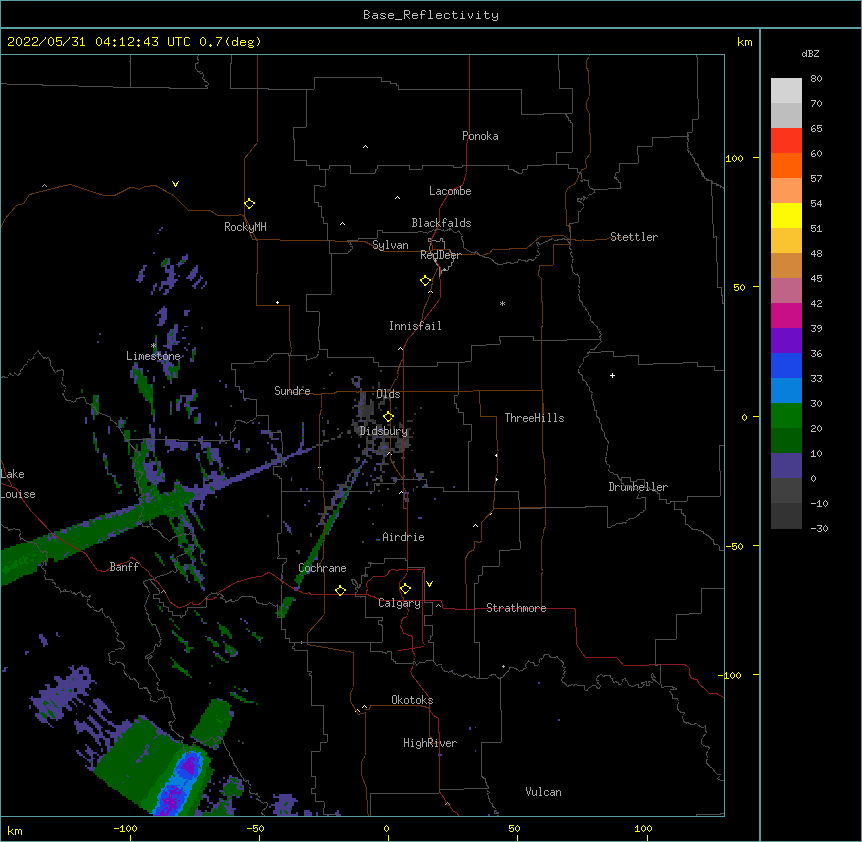Pick the lightest gray 70-80 dBZ swatch
This screenshot has width=862, height=842.
[786, 91]
